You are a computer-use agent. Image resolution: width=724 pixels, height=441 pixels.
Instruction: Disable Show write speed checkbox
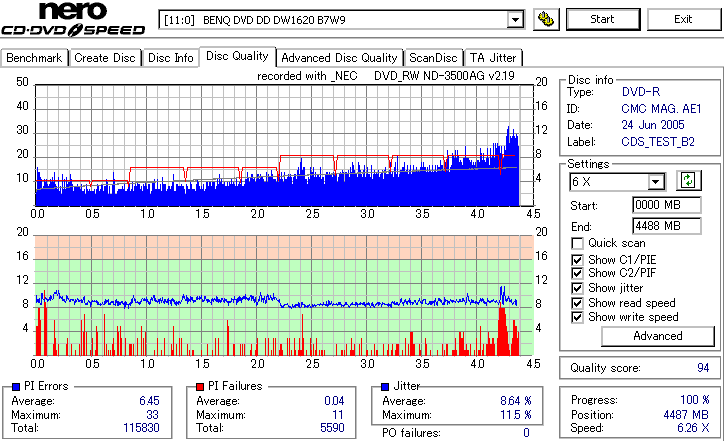point(577,317)
